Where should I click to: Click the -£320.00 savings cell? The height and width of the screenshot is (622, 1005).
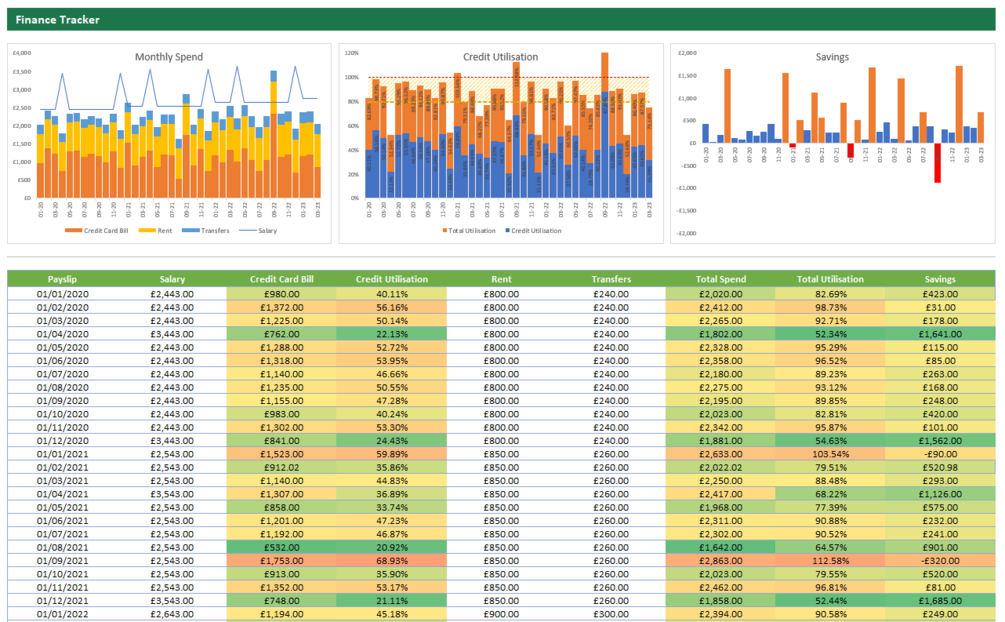[940, 561]
